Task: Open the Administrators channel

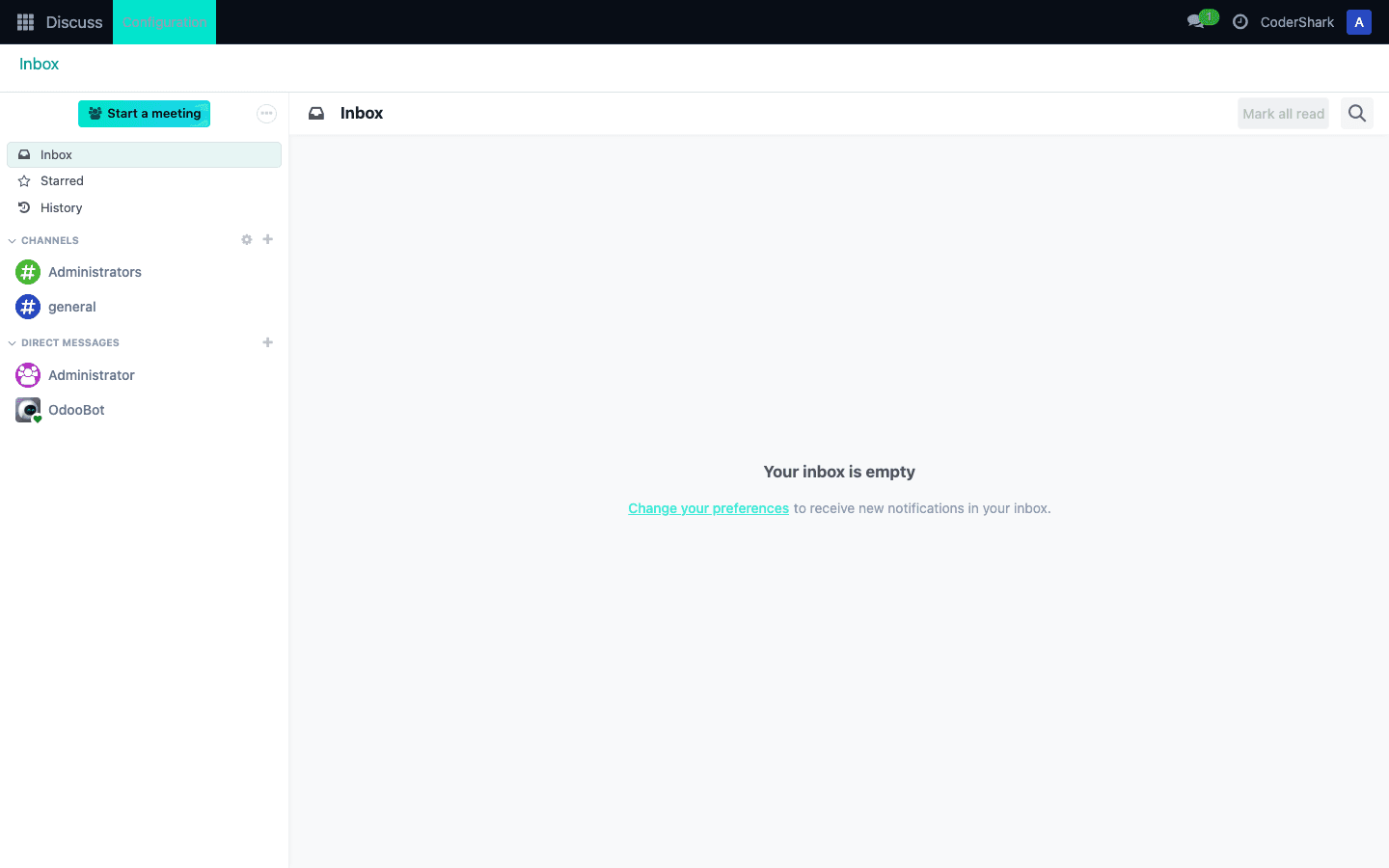Action: (x=144, y=272)
